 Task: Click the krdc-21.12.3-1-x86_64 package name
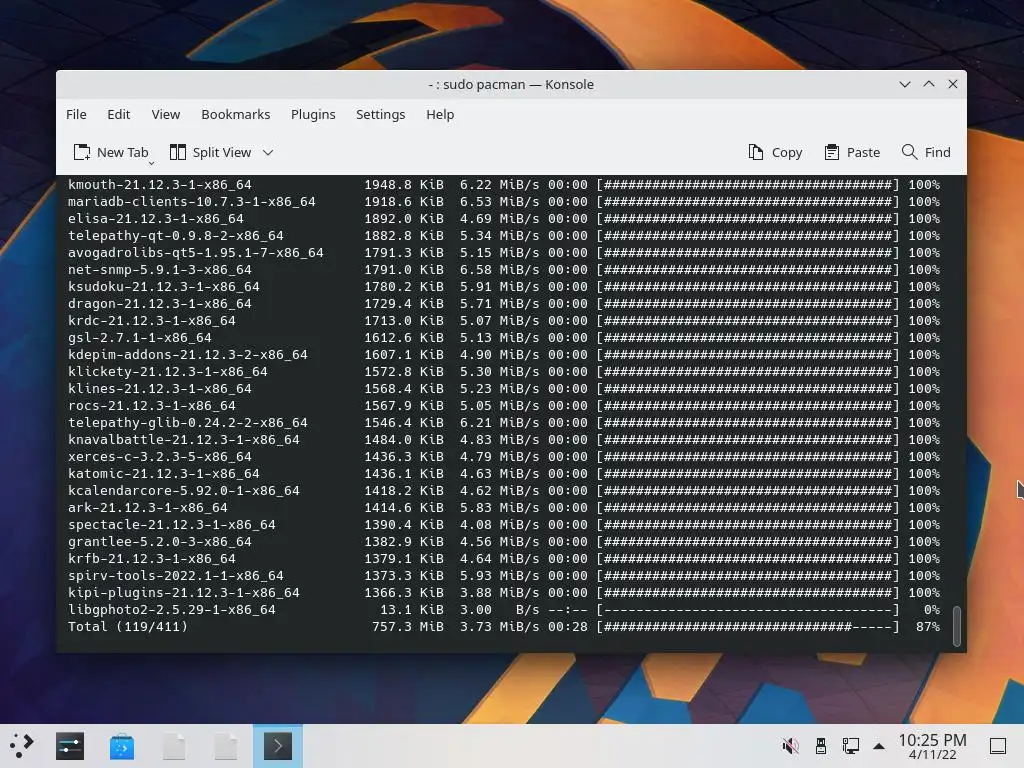click(152, 321)
